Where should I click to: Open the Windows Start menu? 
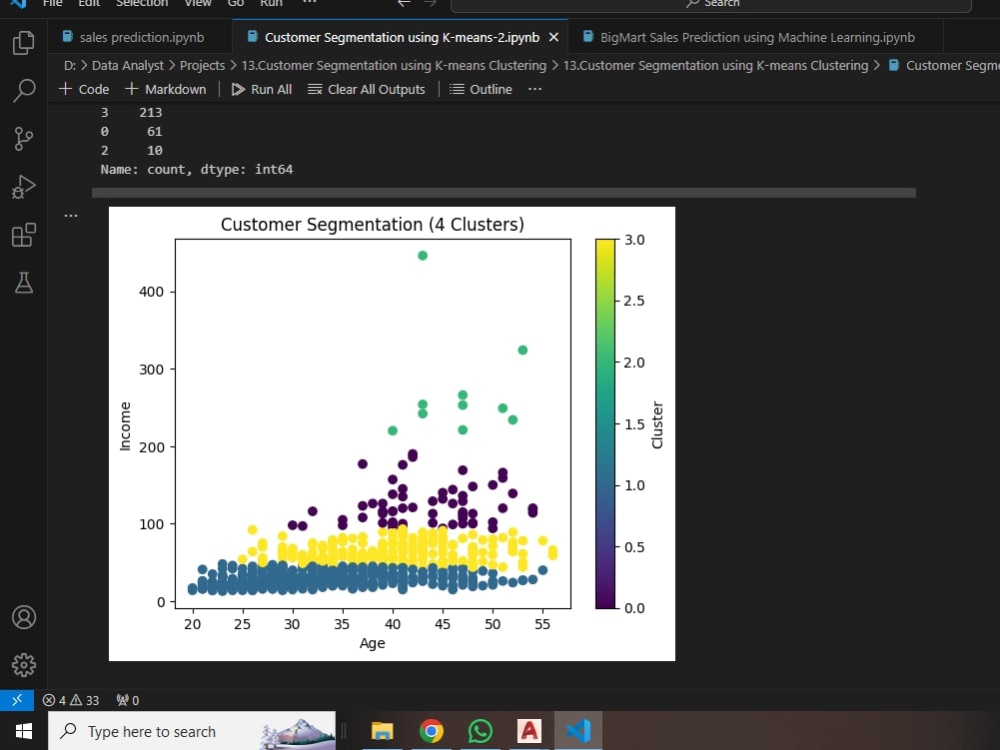(x=24, y=731)
